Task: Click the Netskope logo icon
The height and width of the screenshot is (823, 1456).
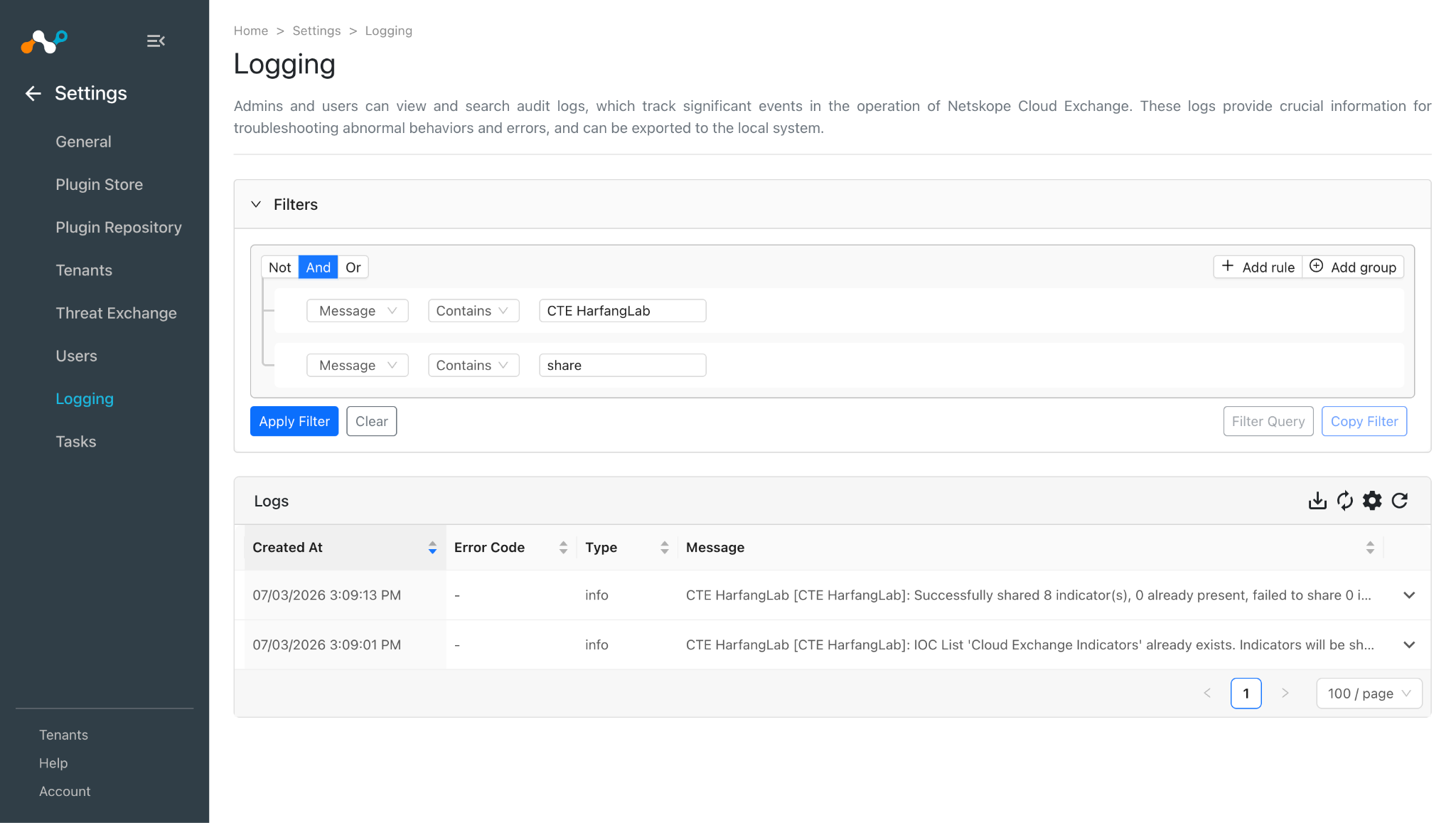Action: pos(44,41)
